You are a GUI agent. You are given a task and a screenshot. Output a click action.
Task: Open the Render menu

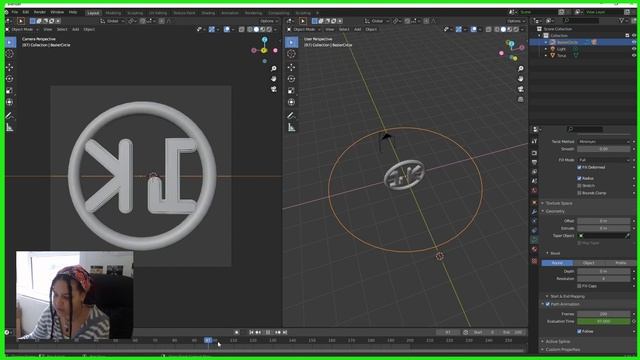pyautogui.click(x=40, y=12)
